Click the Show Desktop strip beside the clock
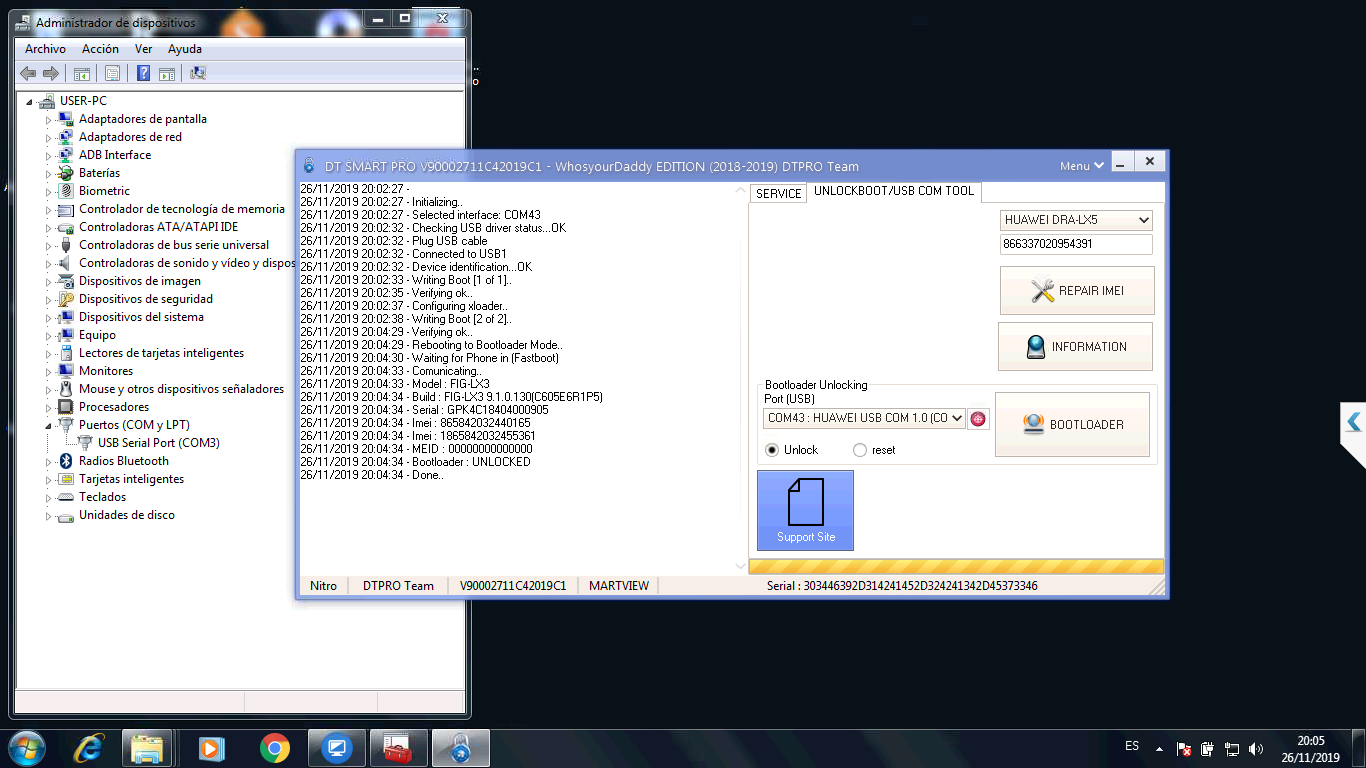This screenshot has width=1366, height=768. [x=1359, y=749]
